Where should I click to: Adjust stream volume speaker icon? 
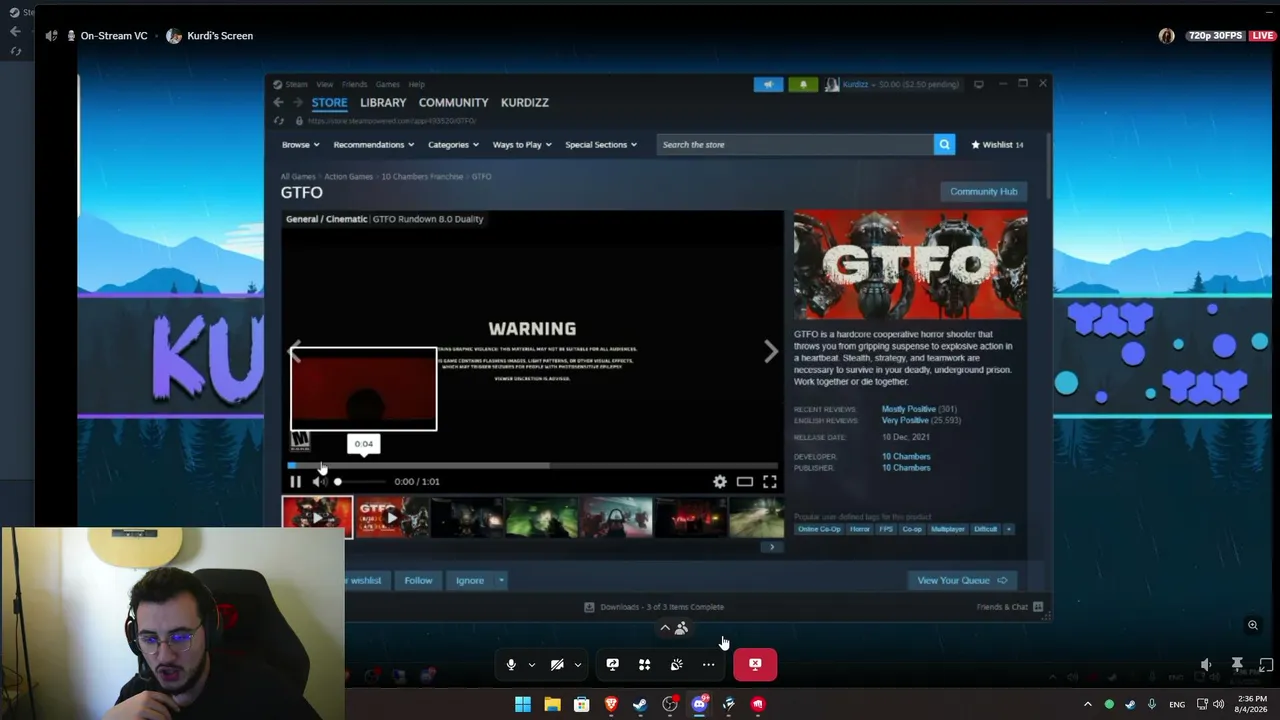(x=1206, y=665)
